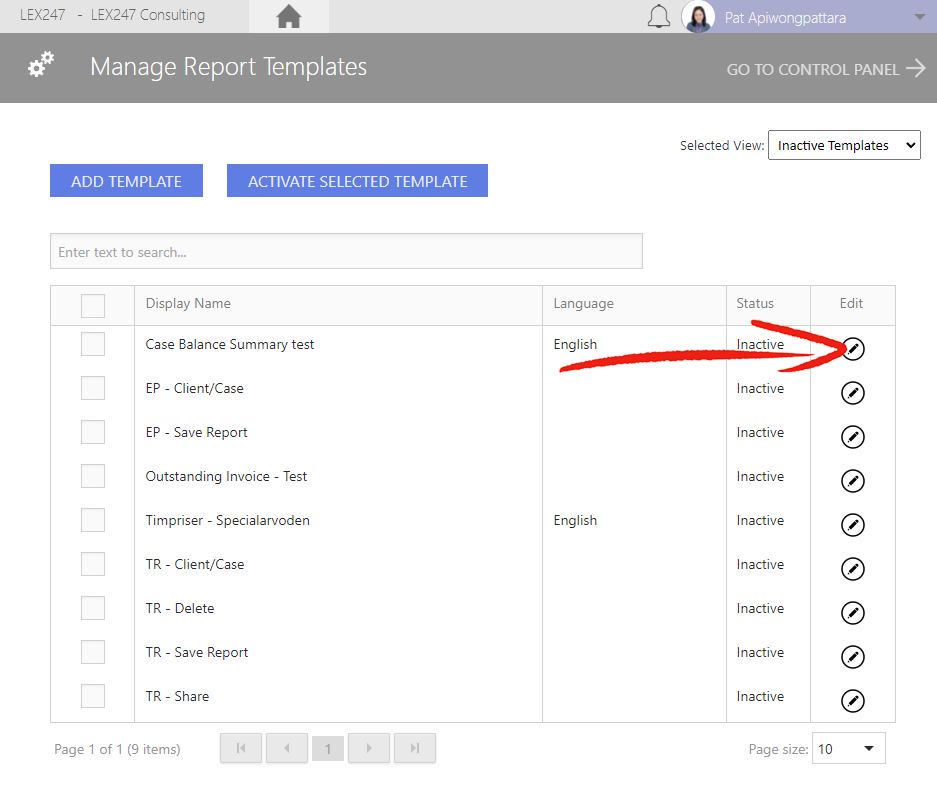This screenshot has height=801, width=937.
Task: Sort by Display Name column header
Action: tap(188, 304)
